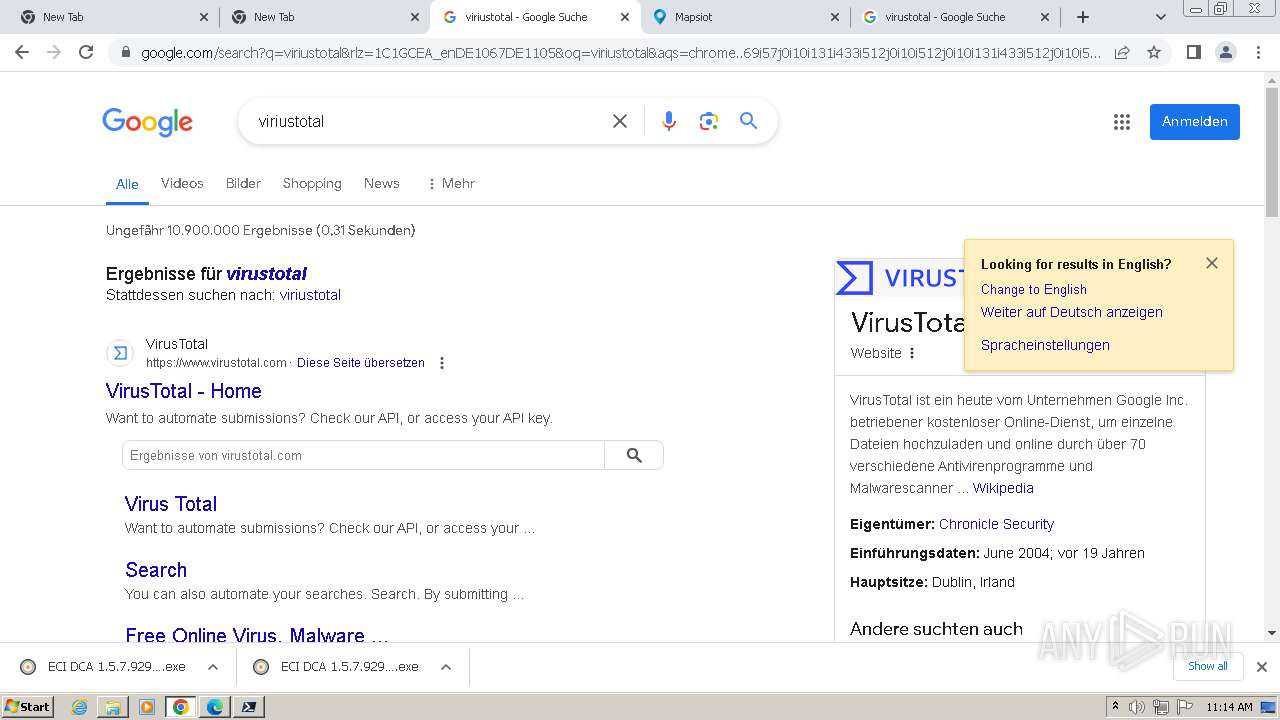The width and height of the screenshot is (1280, 720).
Task: Expand options for first ECI DCA download
Action: pyautogui.click(x=213, y=667)
